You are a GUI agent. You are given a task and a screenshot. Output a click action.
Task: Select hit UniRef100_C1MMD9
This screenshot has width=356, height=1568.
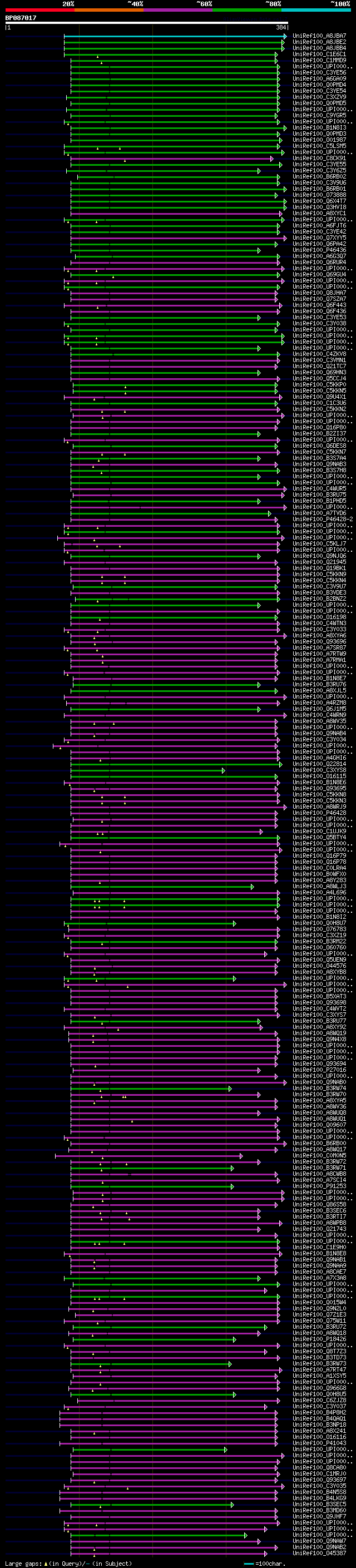click(x=319, y=60)
